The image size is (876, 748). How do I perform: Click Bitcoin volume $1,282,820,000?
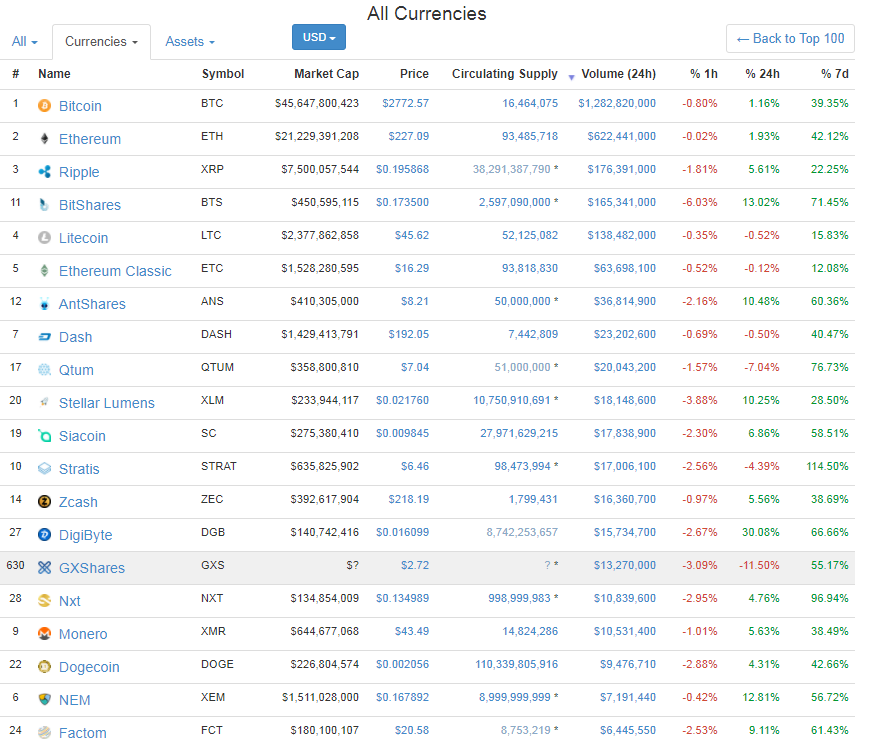pyautogui.click(x=617, y=103)
